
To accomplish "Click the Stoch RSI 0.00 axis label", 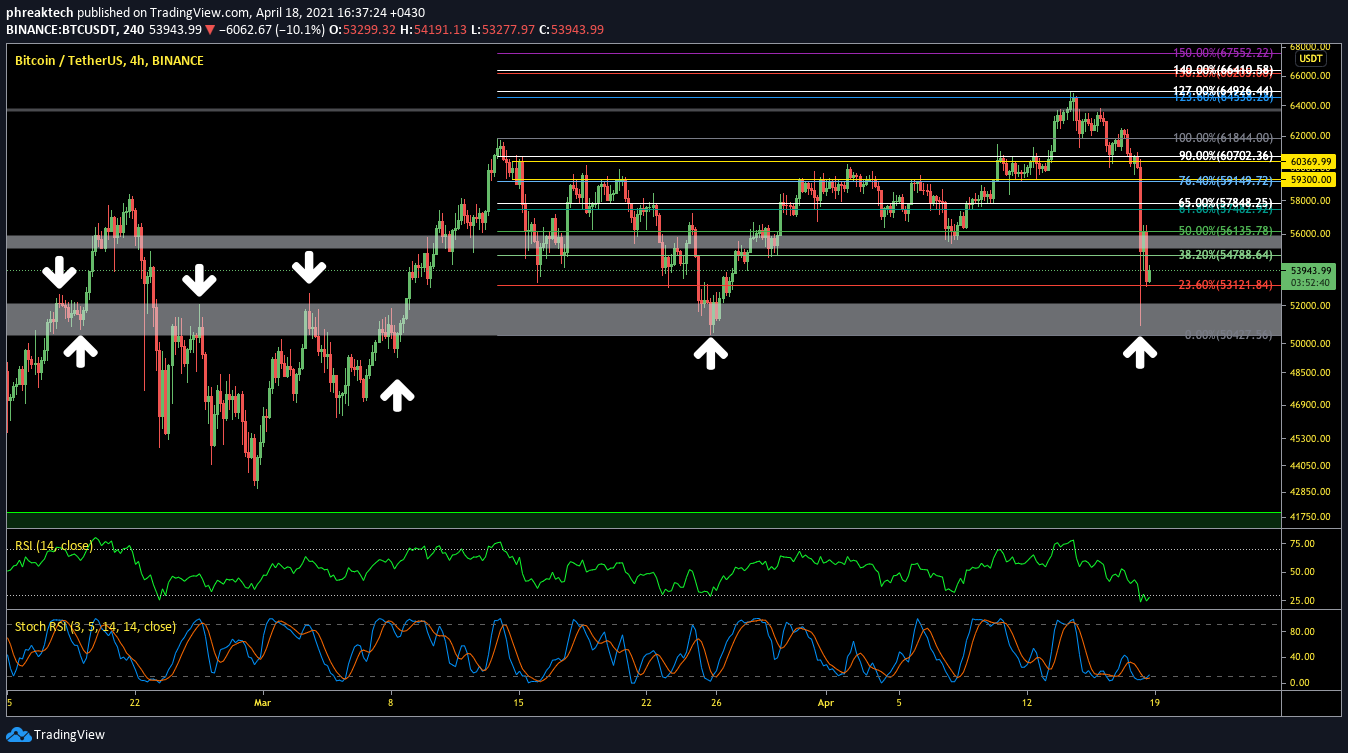I will [1300, 683].
